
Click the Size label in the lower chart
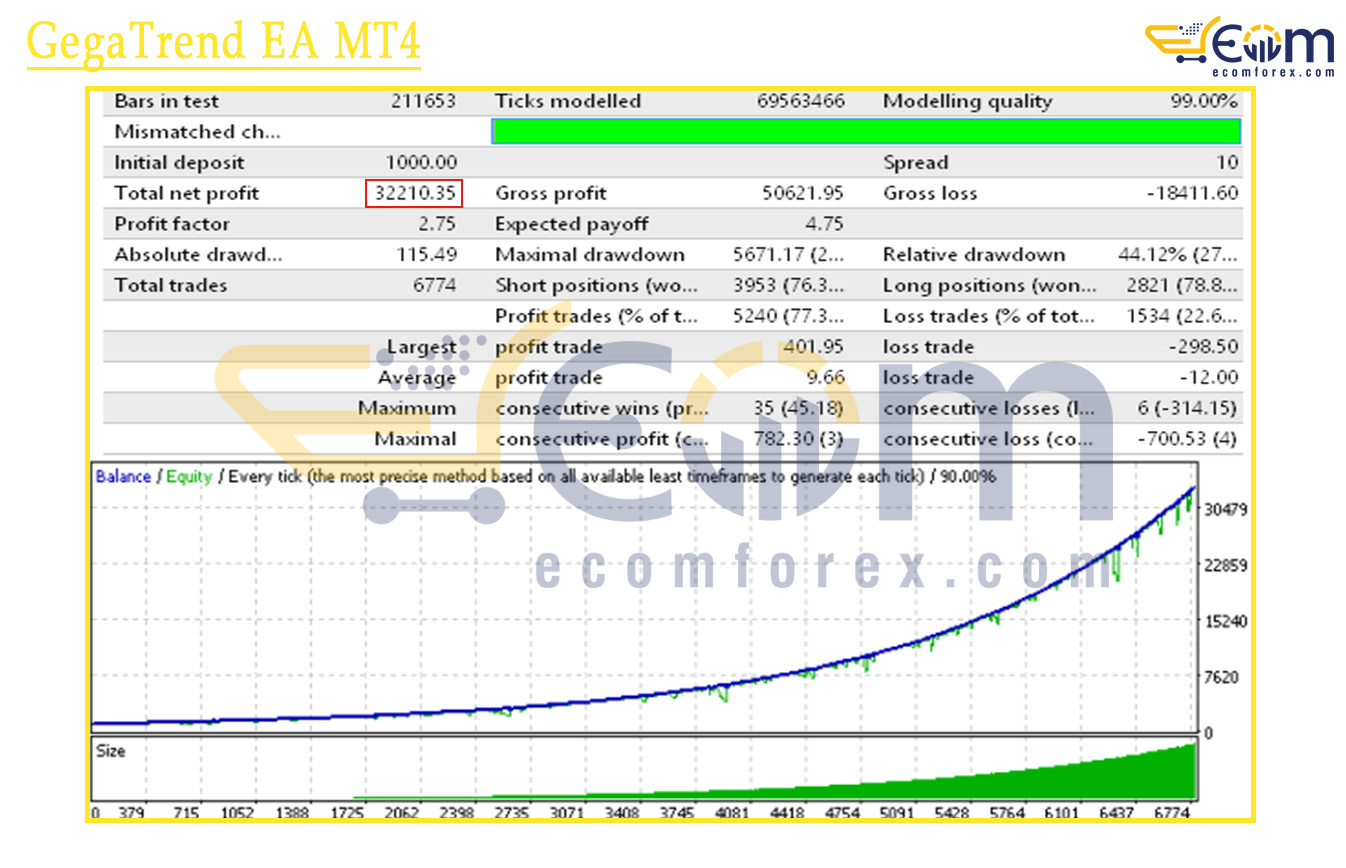(111, 750)
